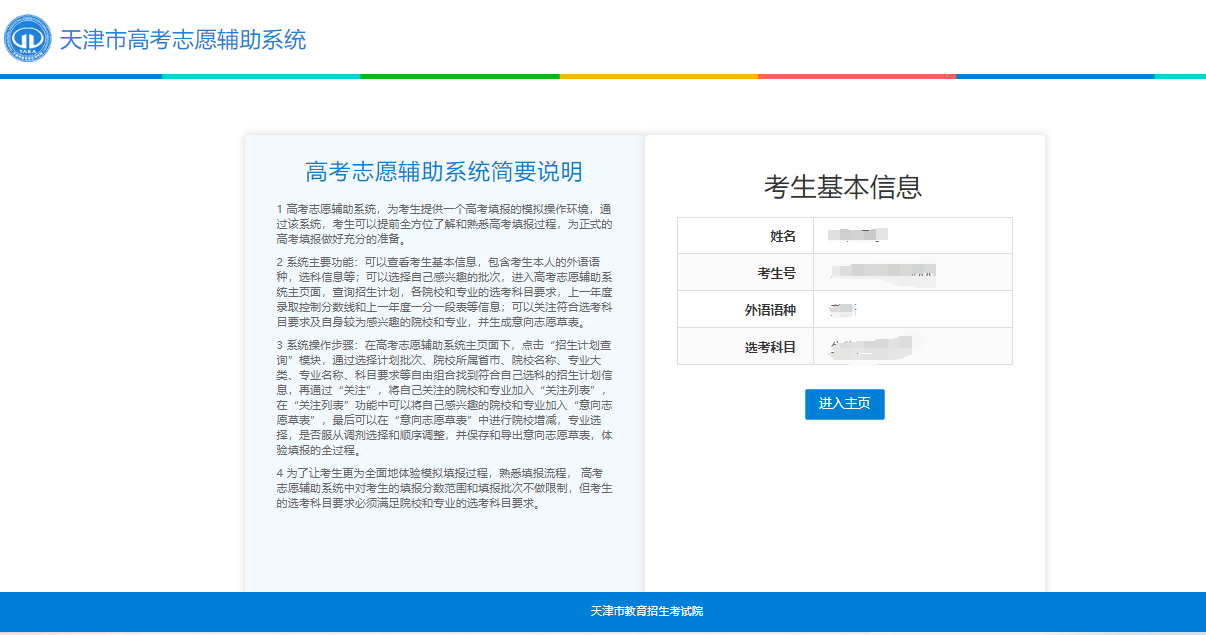Viewport: 1206px width, 635px height.
Task: Click the Tianjin exam authority logo icon
Action: tap(28, 39)
